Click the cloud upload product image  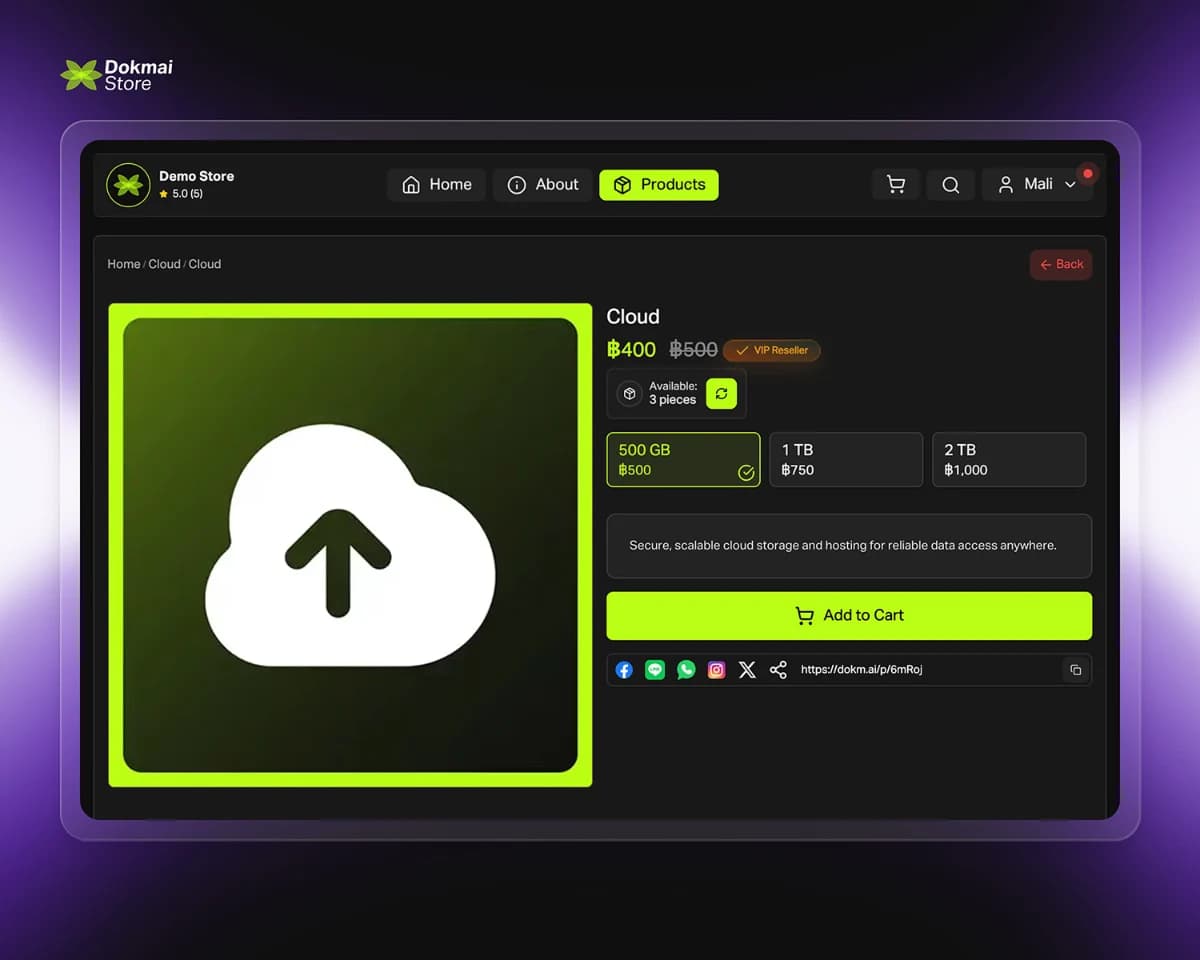coord(350,545)
